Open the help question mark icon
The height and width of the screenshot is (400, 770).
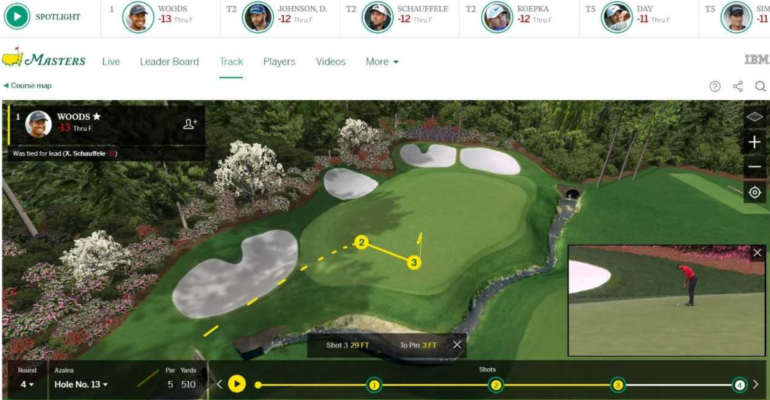pyautogui.click(x=715, y=86)
